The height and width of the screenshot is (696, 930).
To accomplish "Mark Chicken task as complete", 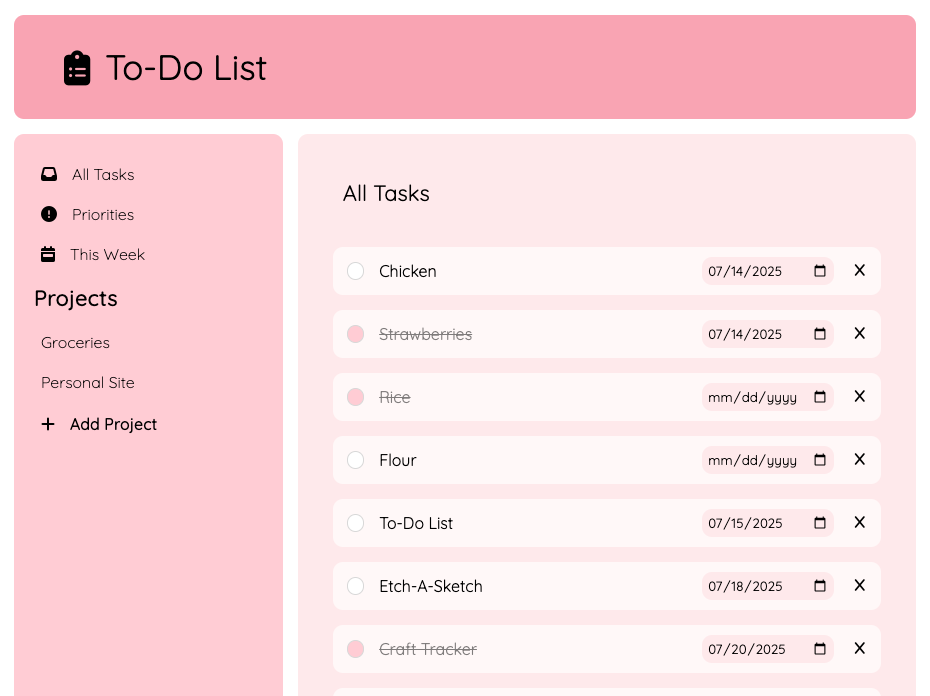I will tap(355, 271).
